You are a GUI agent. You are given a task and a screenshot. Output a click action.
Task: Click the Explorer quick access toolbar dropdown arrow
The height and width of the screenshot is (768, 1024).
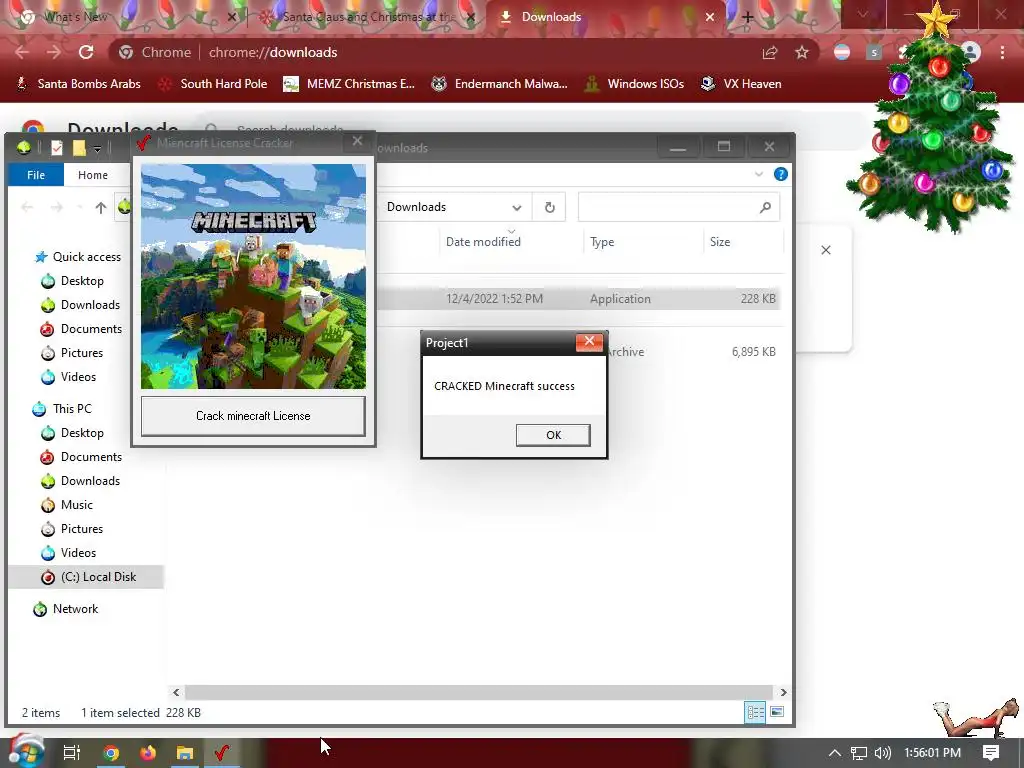(x=97, y=149)
